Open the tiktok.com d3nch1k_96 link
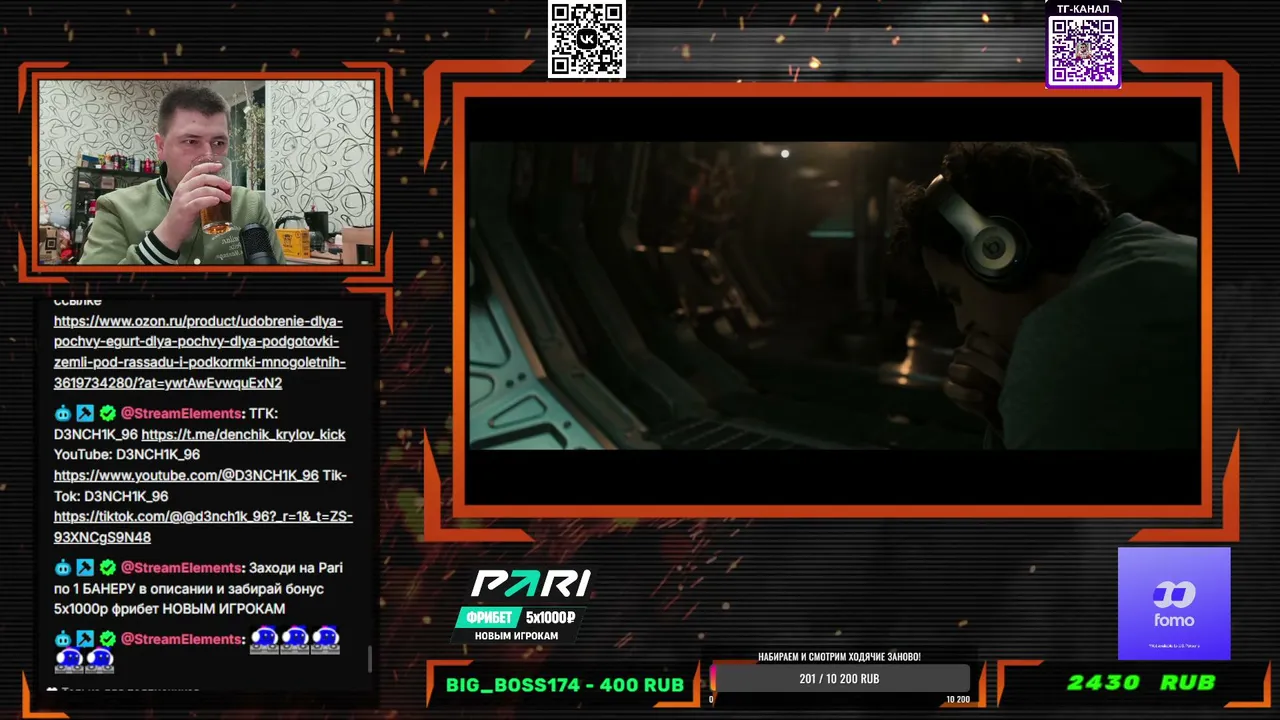 tap(203, 526)
